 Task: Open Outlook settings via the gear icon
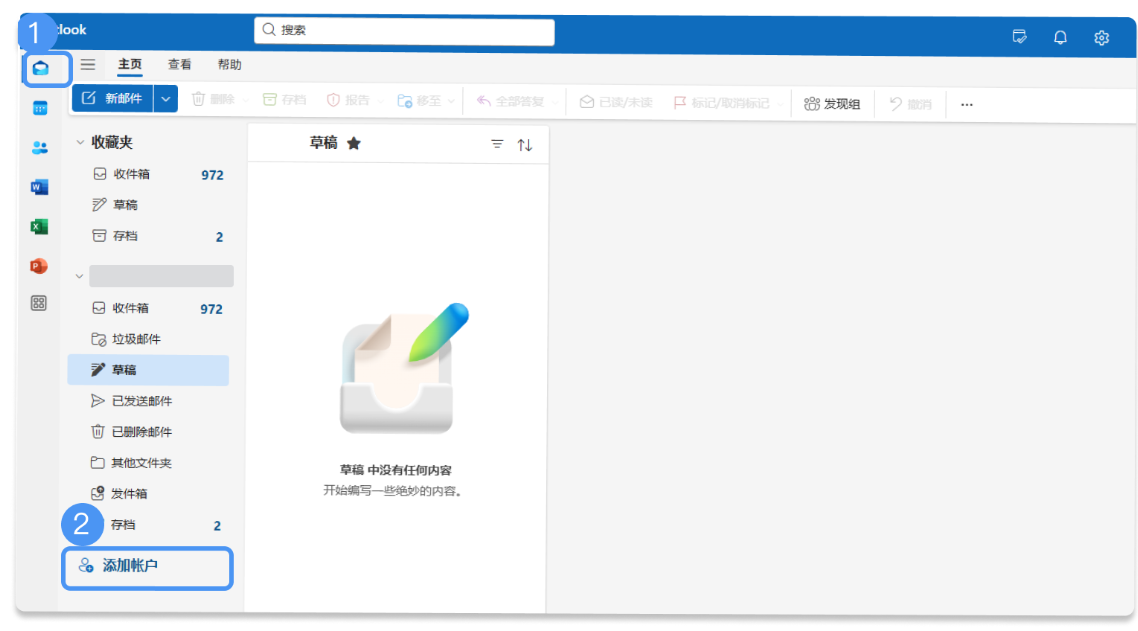pyautogui.click(x=1101, y=37)
